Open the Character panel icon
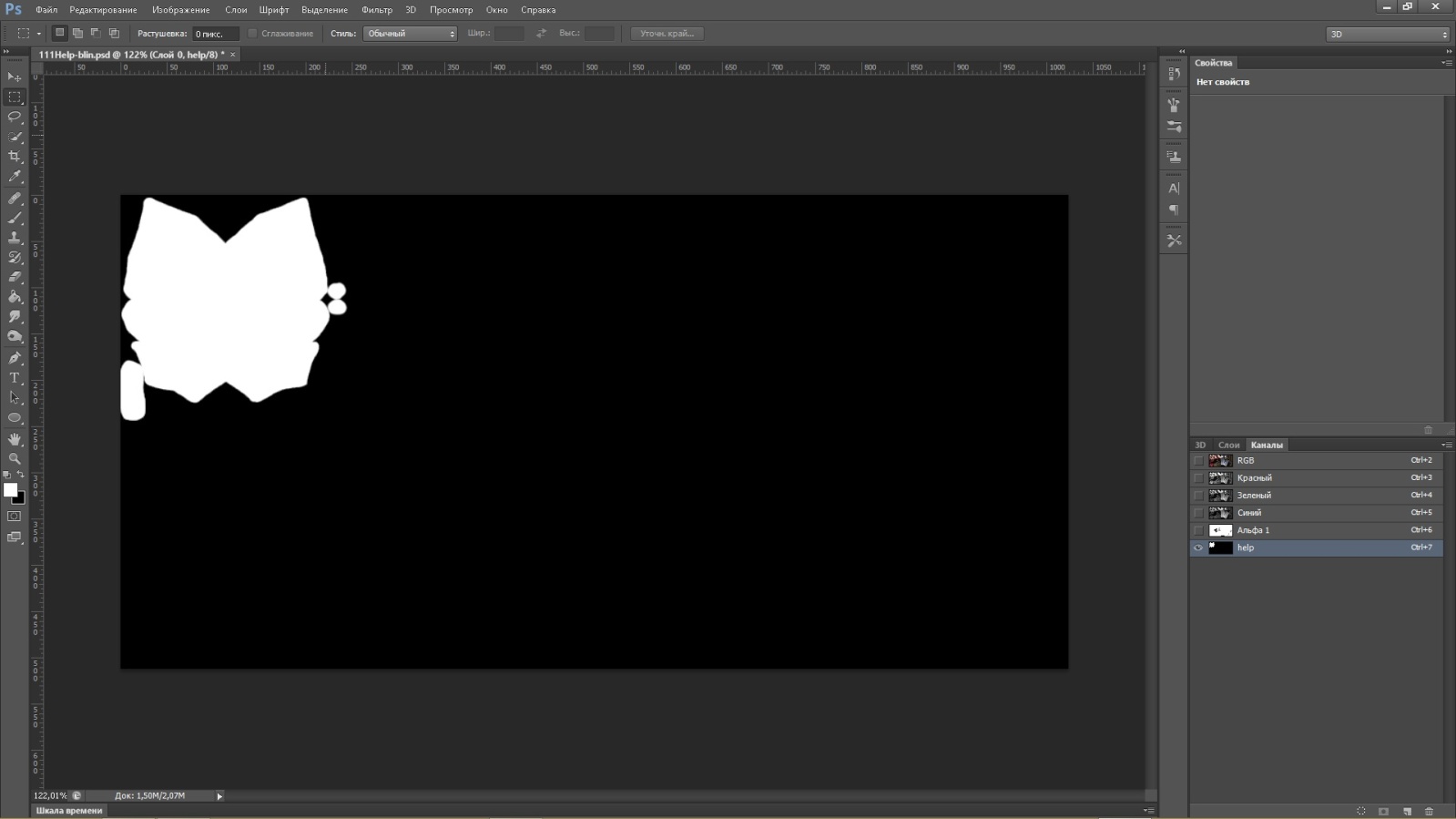The height and width of the screenshot is (819, 1456). [1174, 189]
